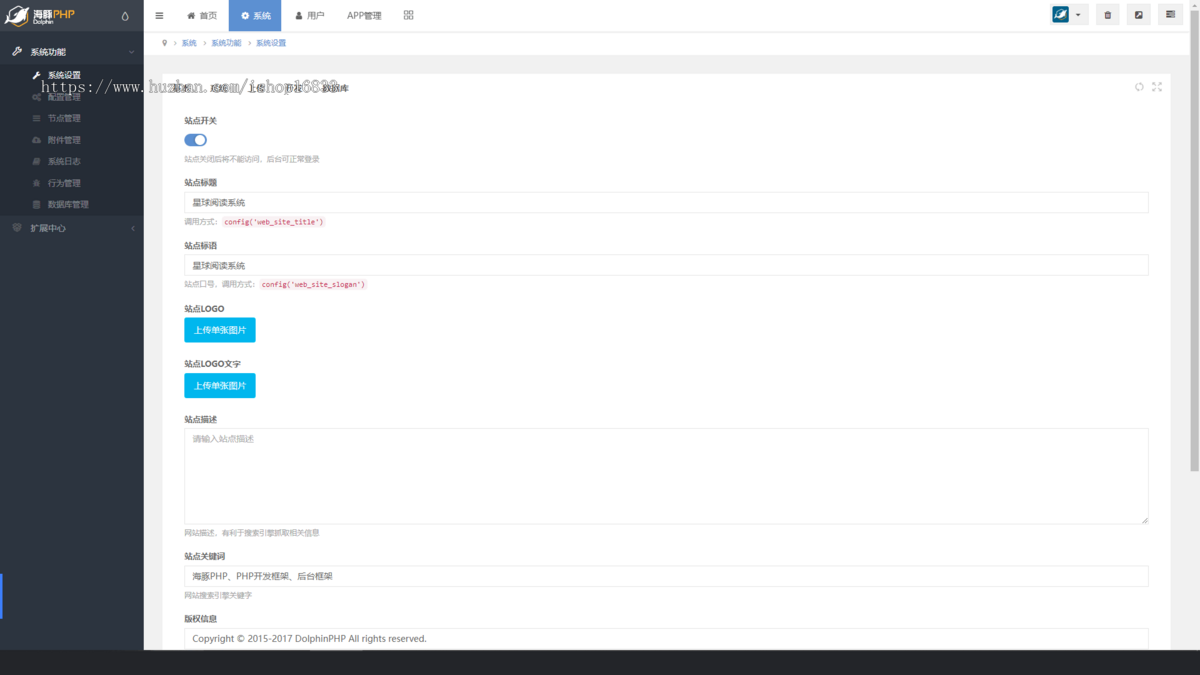Viewport: 1200px width, 675px height.
Task: Click the 站点标题 input field
Action: (666, 202)
